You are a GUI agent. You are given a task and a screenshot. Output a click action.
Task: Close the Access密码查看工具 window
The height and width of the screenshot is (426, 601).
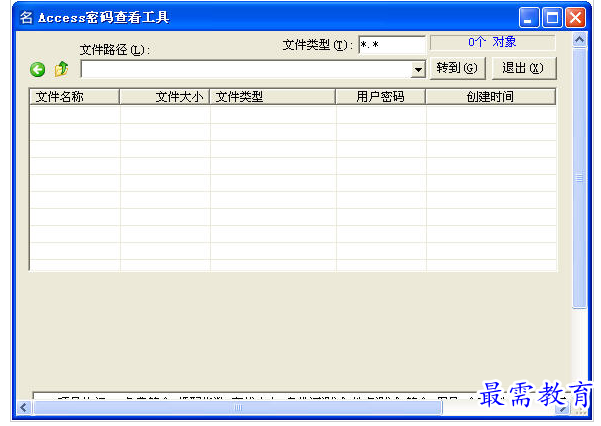[x=575, y=18]
